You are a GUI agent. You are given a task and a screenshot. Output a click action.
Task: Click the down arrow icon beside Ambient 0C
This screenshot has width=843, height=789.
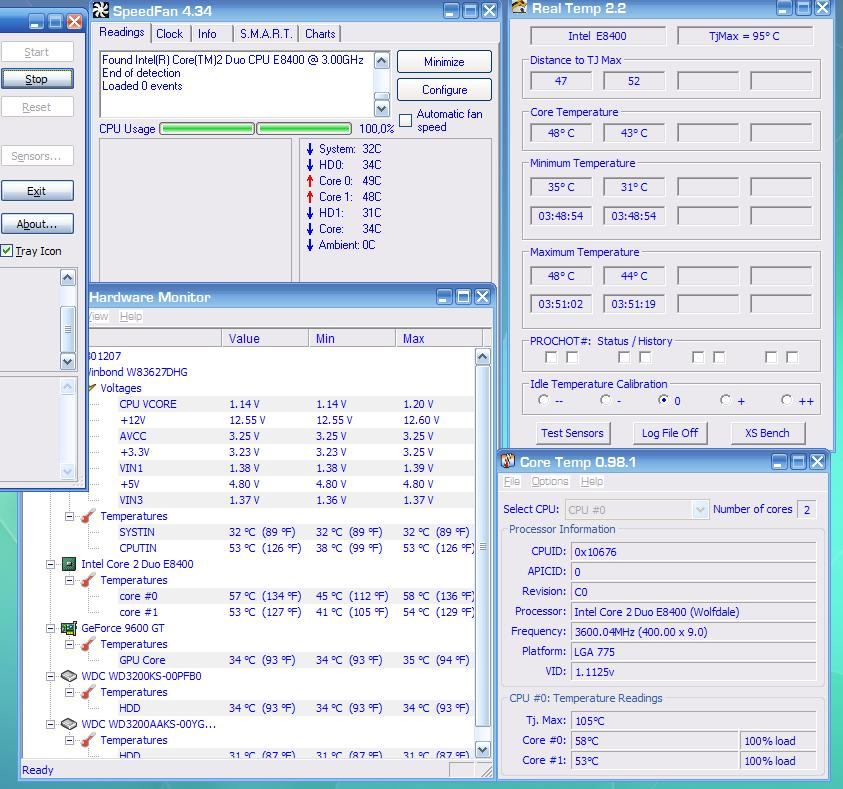click(310, 245)
